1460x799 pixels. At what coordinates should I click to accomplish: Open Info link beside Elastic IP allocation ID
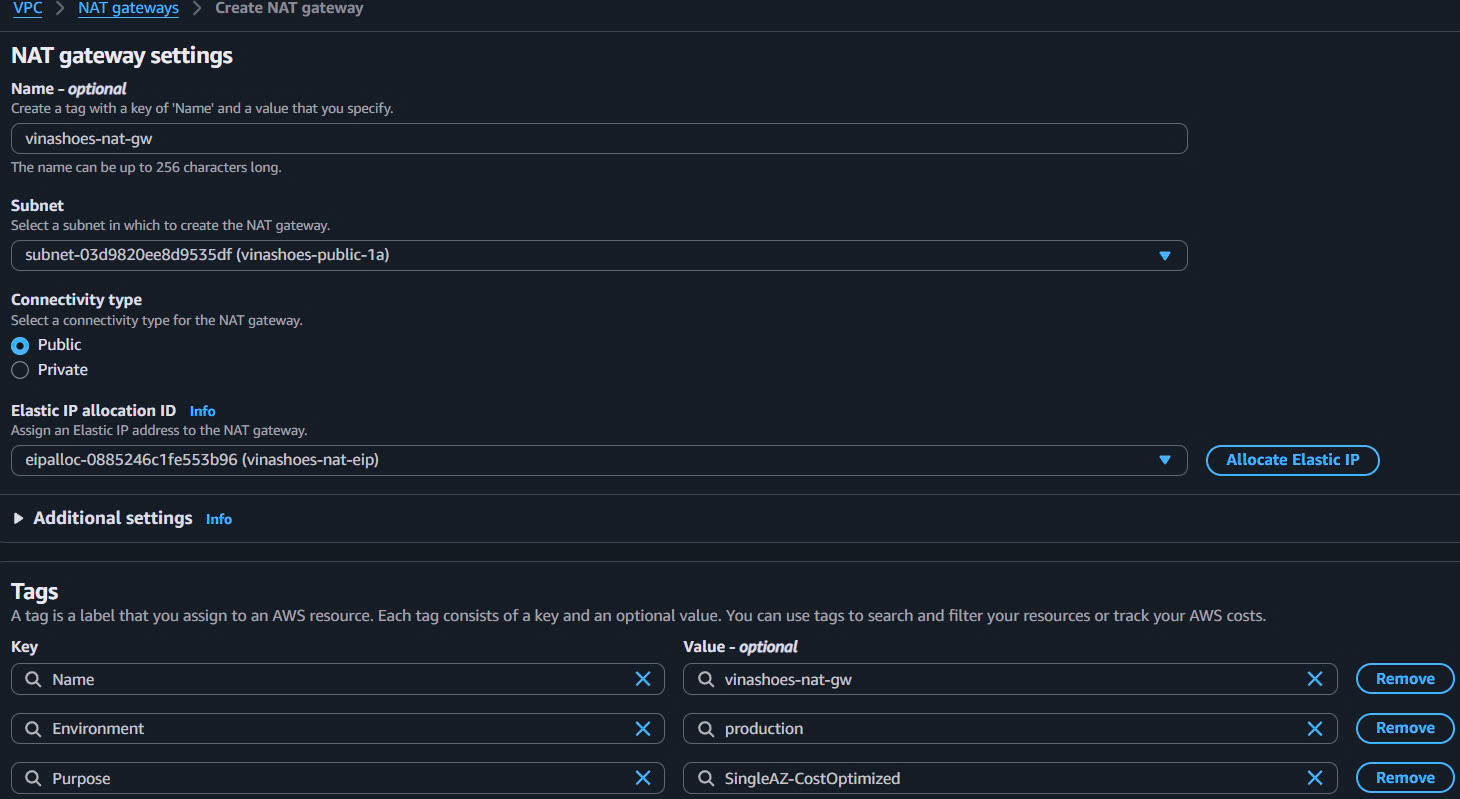[202, 411]
